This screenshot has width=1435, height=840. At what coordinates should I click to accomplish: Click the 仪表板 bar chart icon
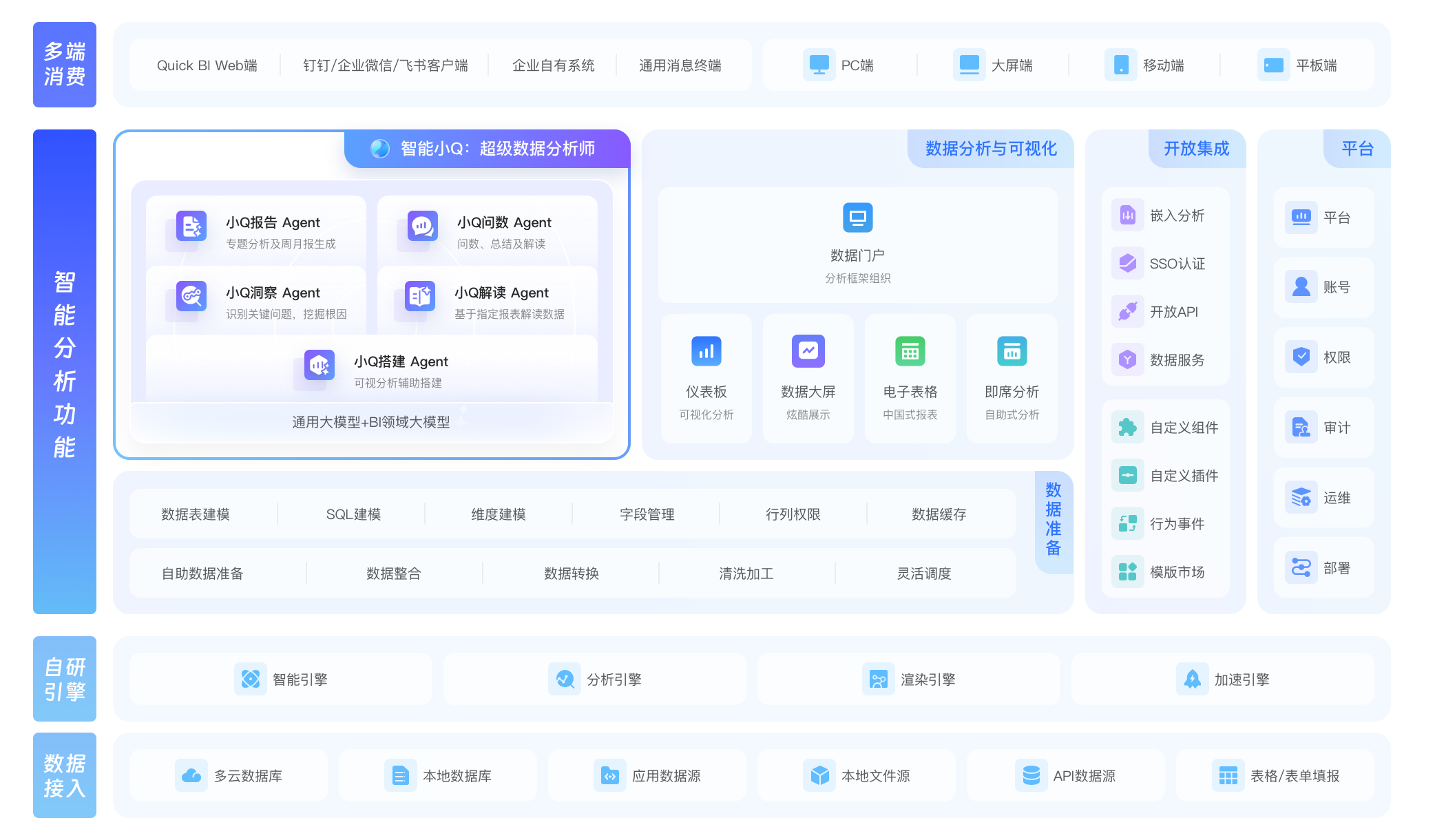706,351
